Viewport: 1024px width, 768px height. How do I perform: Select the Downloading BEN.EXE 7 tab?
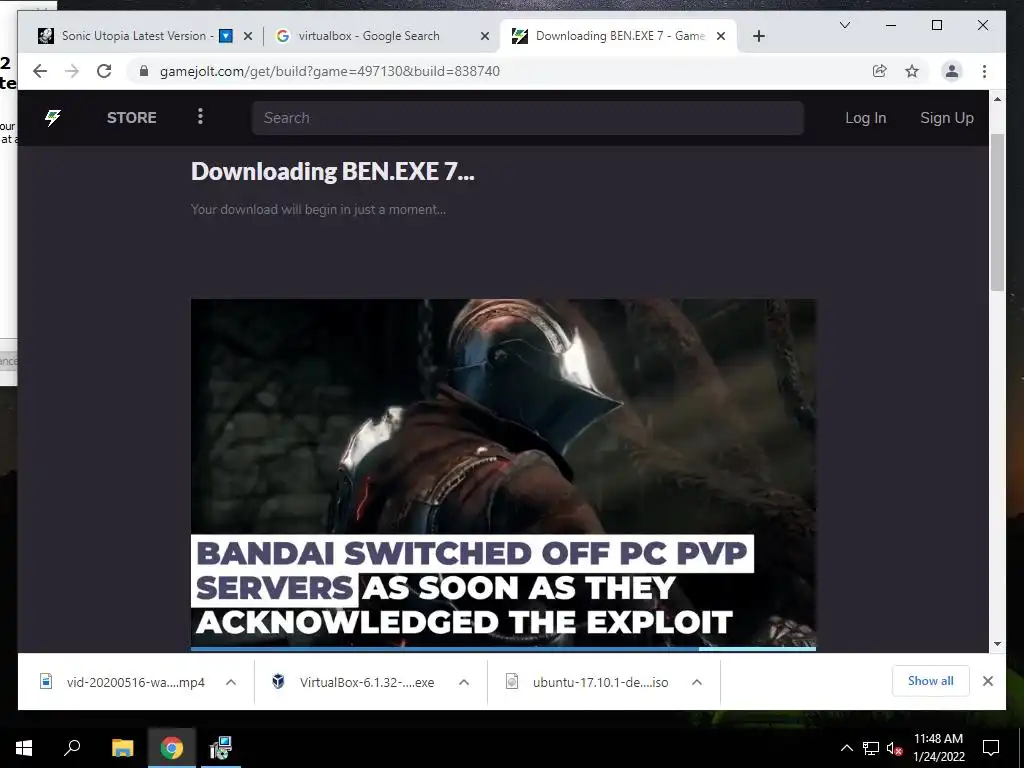coord(617,36)
